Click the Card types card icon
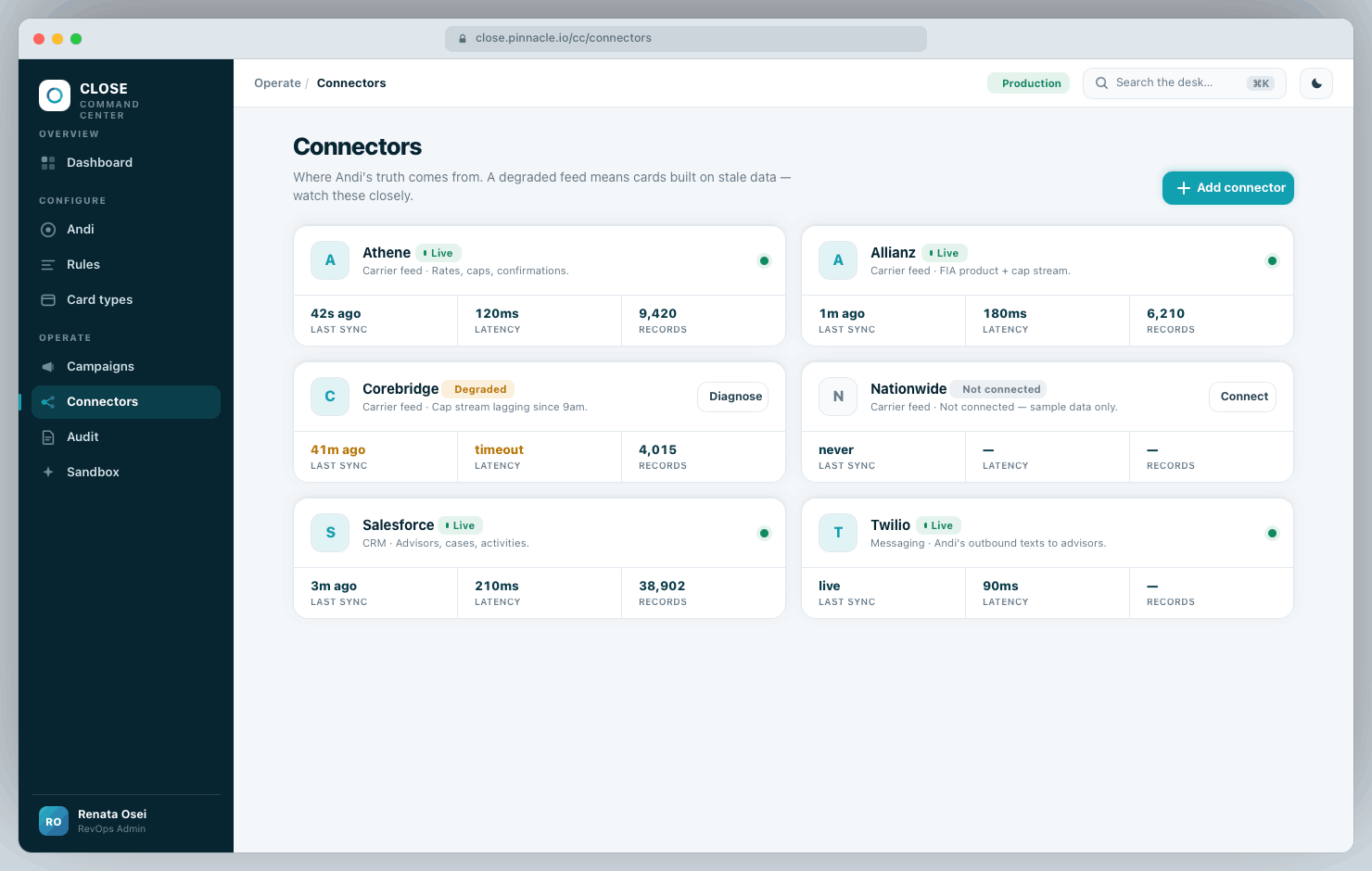1372x871 pixels. point(48,300)
